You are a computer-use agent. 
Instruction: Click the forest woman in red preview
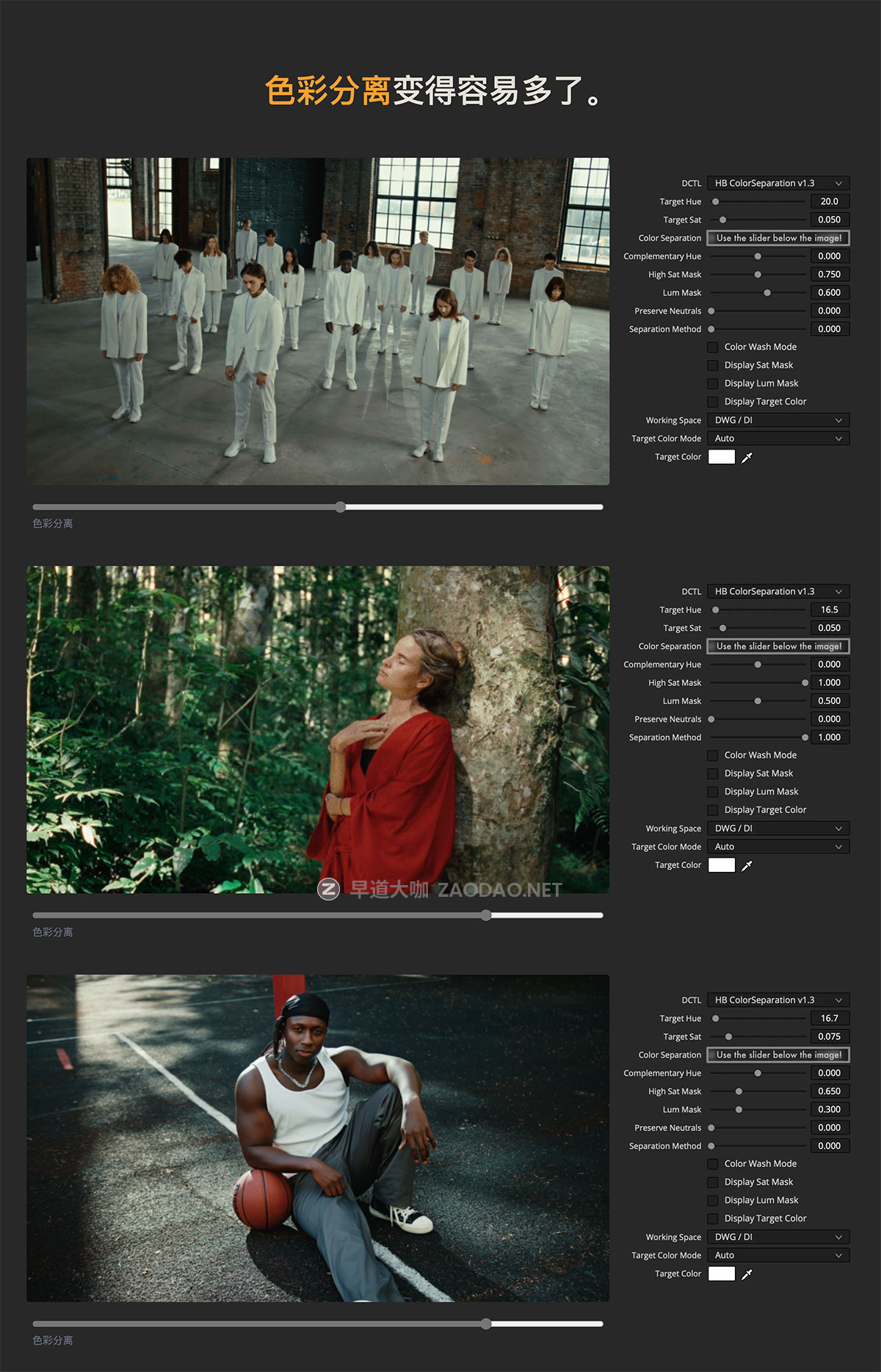click(x=318, y=729)
